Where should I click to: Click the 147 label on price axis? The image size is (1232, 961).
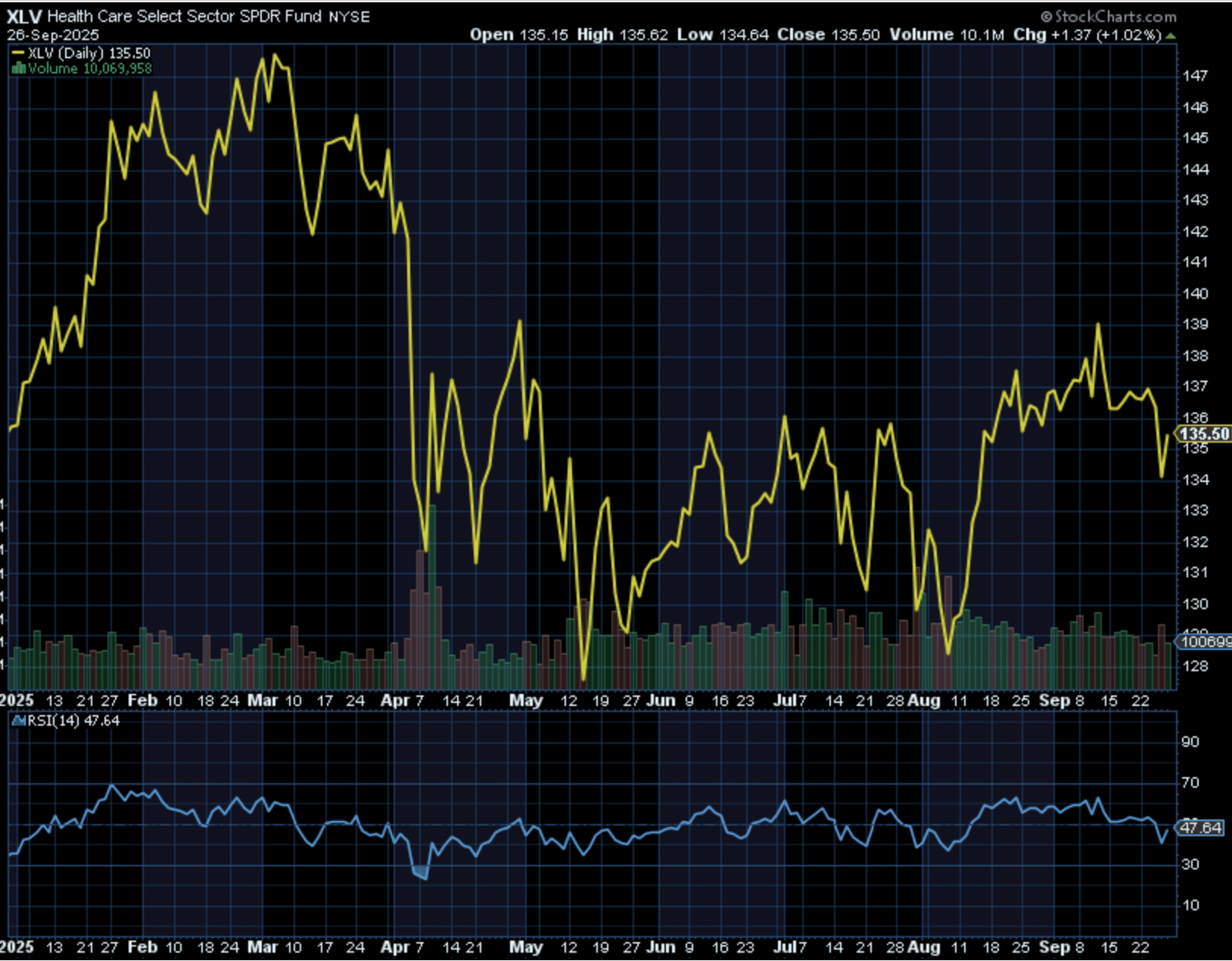coord(1195,76)
